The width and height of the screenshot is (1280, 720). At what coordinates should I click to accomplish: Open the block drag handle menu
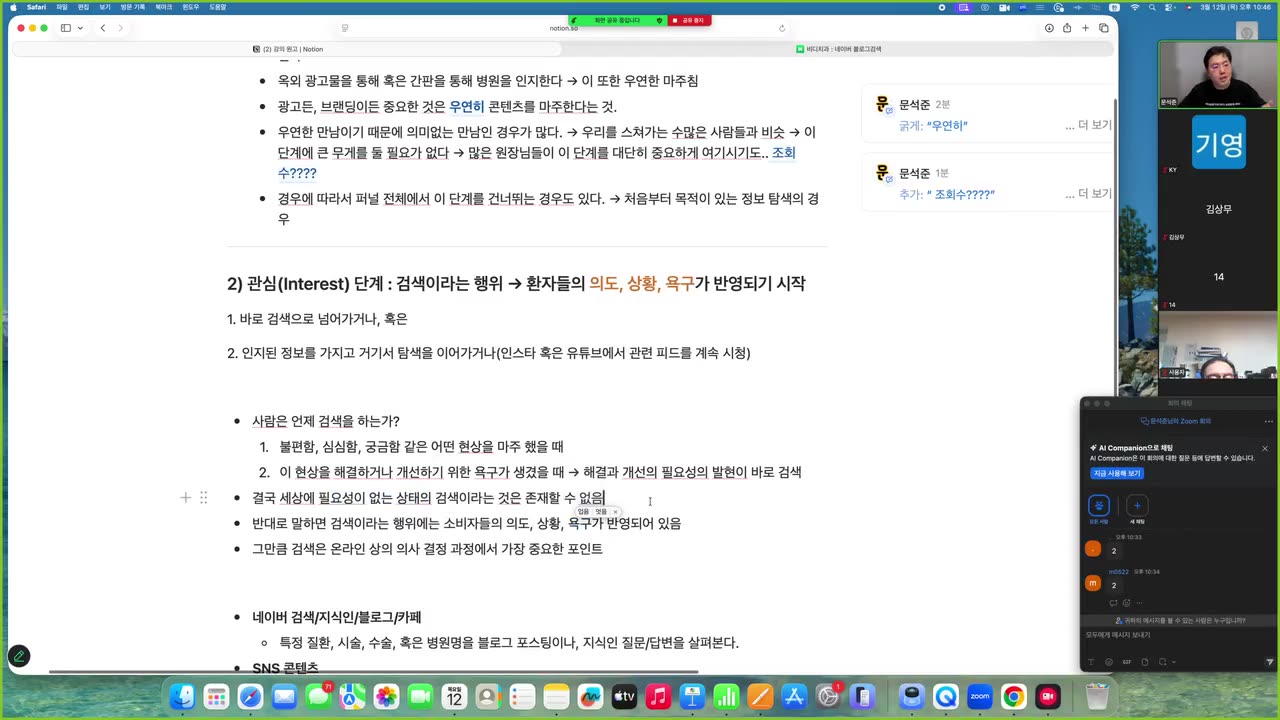204,497
